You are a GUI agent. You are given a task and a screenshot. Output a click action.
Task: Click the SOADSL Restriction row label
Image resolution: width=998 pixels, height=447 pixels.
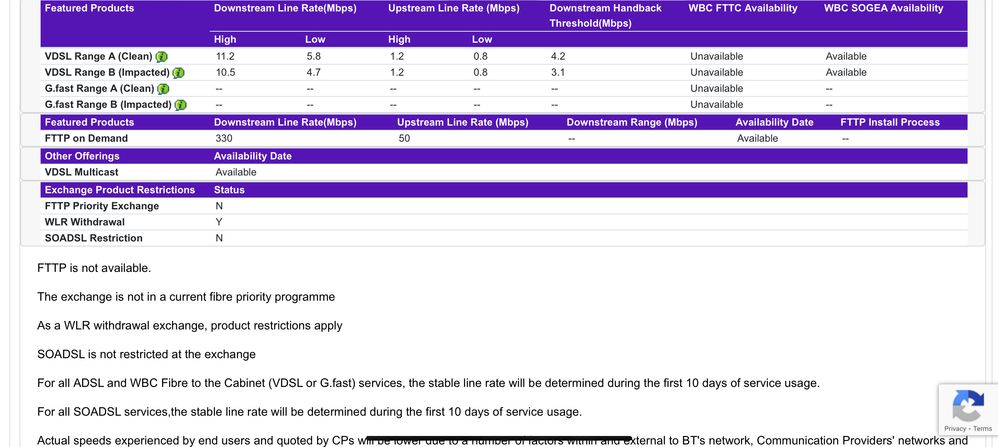93,238
